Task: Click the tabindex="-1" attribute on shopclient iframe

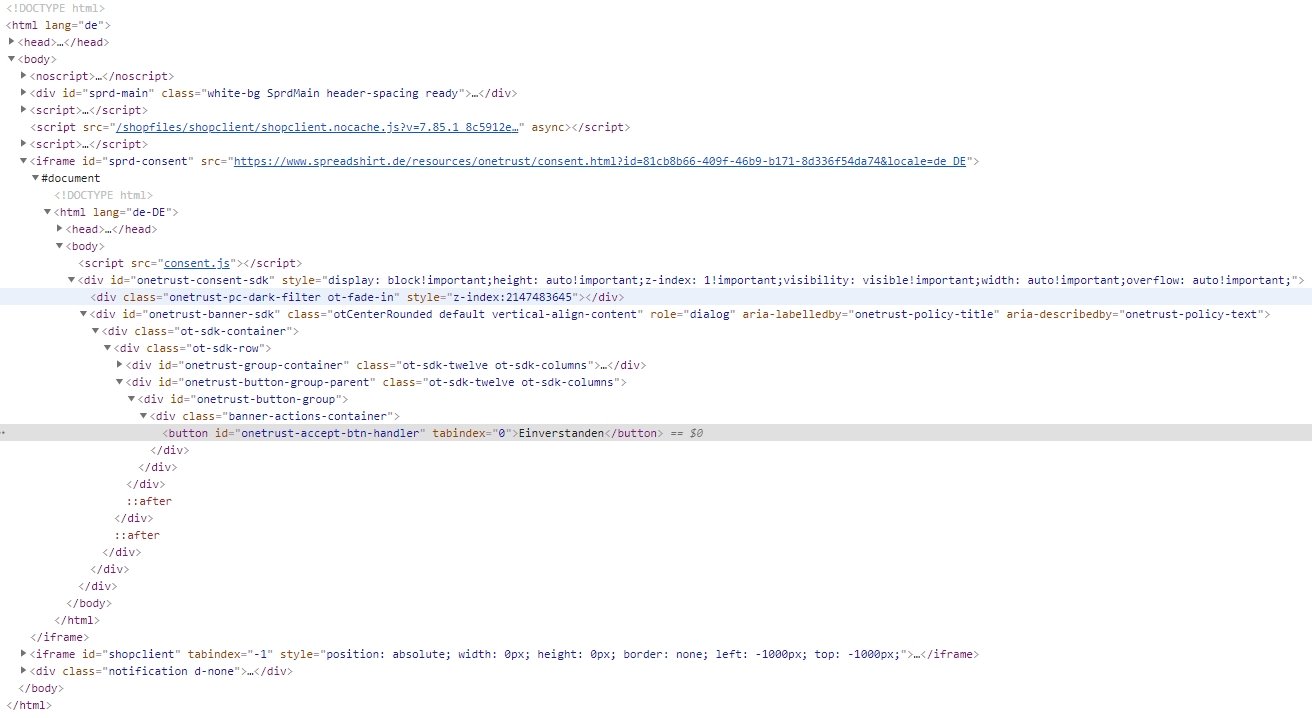Action: [x=230, y=654]
